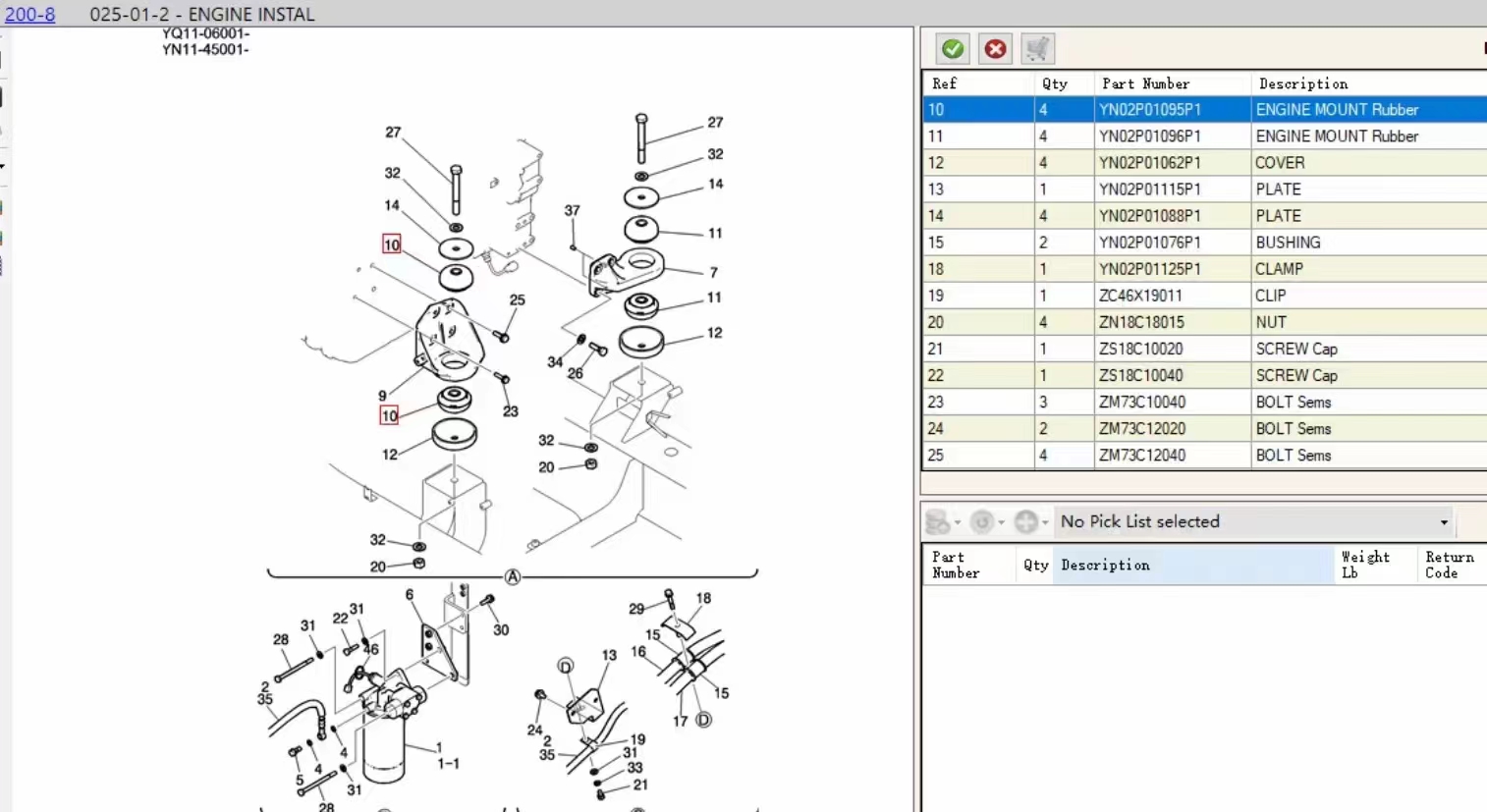Sort by the parts table Part Number header
1487x812 pixels.
coord(1173,83)
